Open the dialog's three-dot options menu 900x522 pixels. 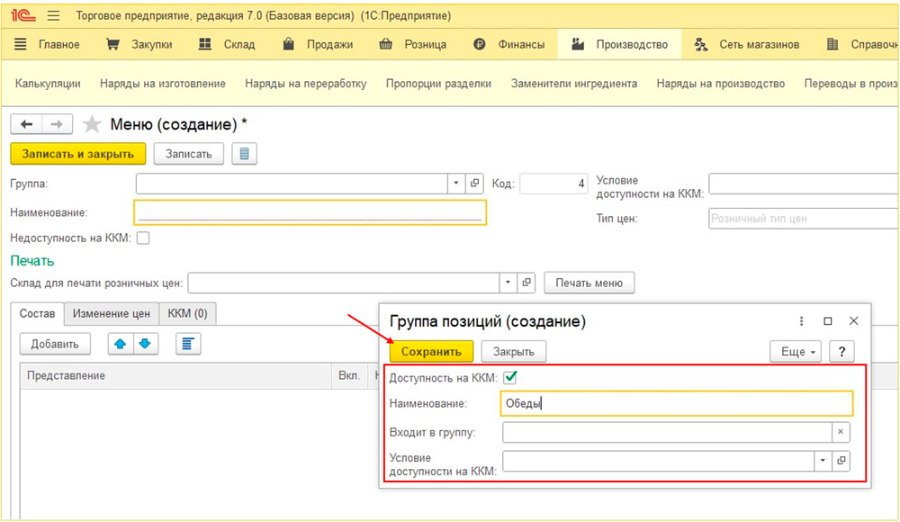(801, 321)
